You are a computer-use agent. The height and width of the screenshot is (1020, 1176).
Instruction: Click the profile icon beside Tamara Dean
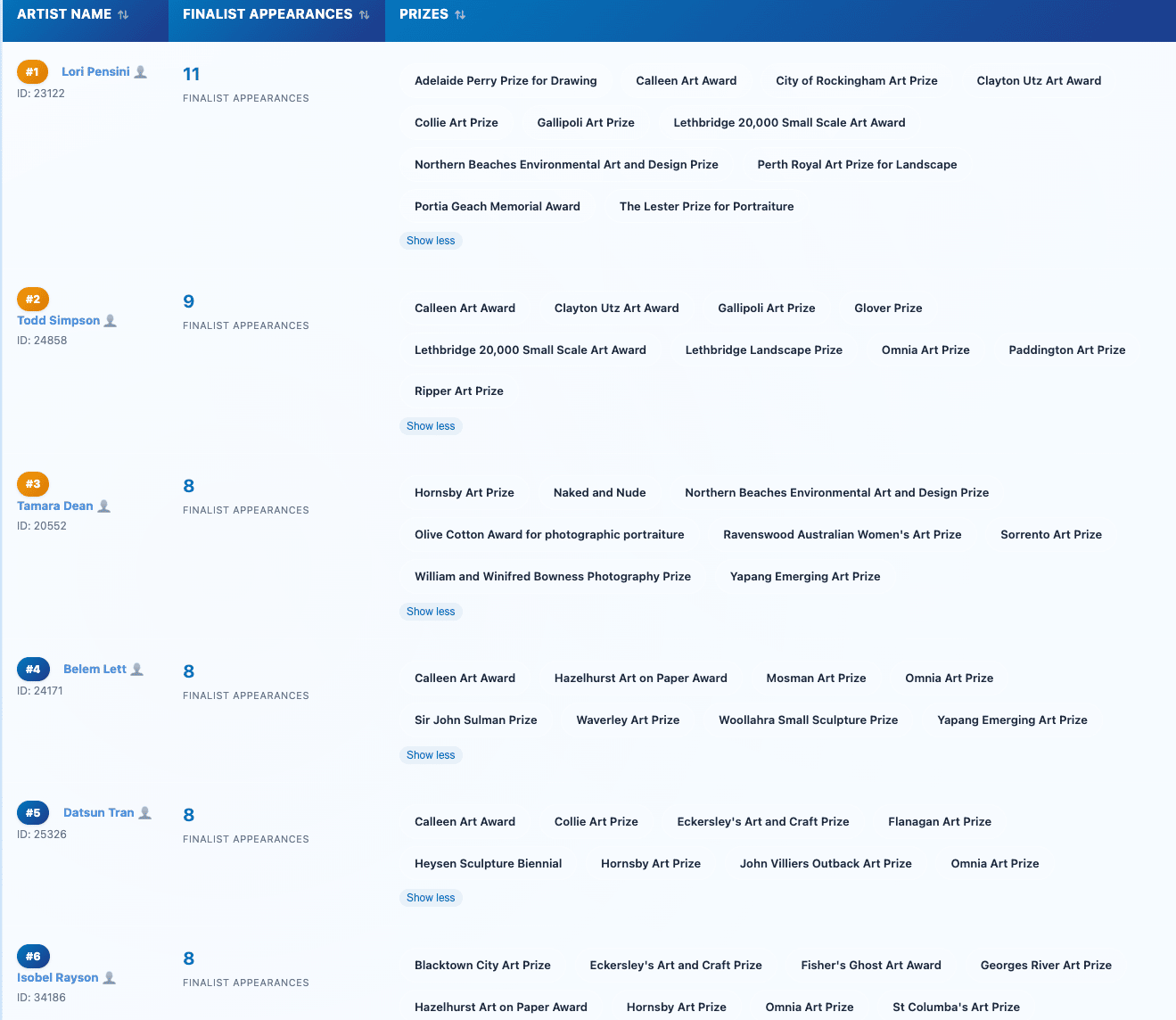pos(104,506)
